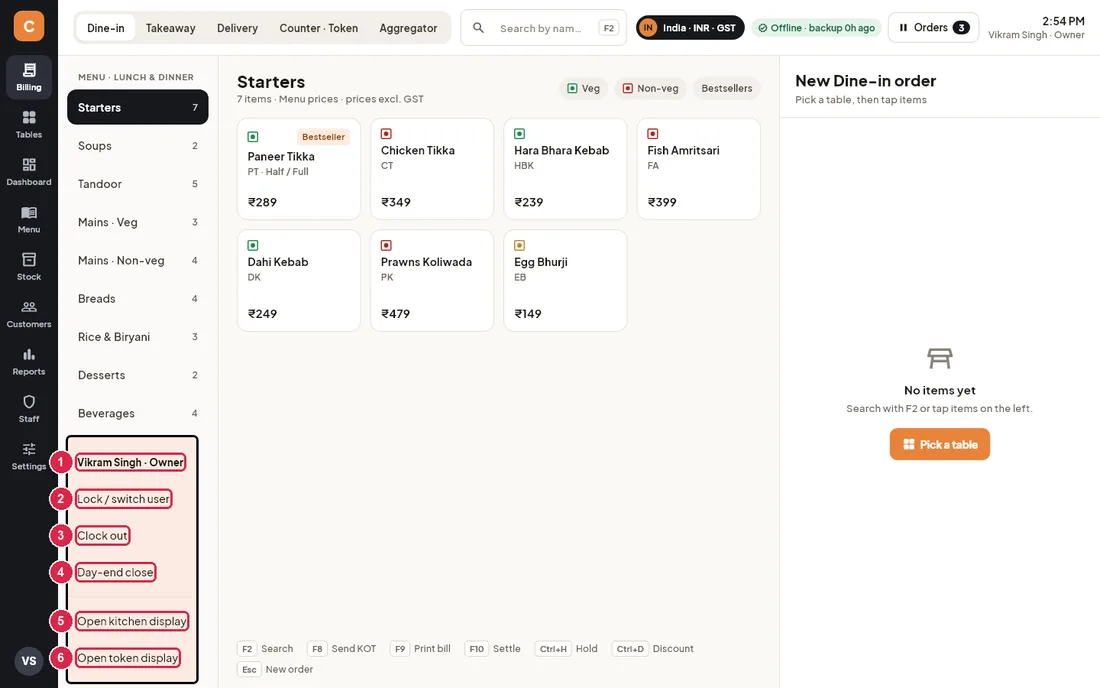Choose Clock out from user menu
This screenshot has width=1100, height=688.
pos(102,536)
